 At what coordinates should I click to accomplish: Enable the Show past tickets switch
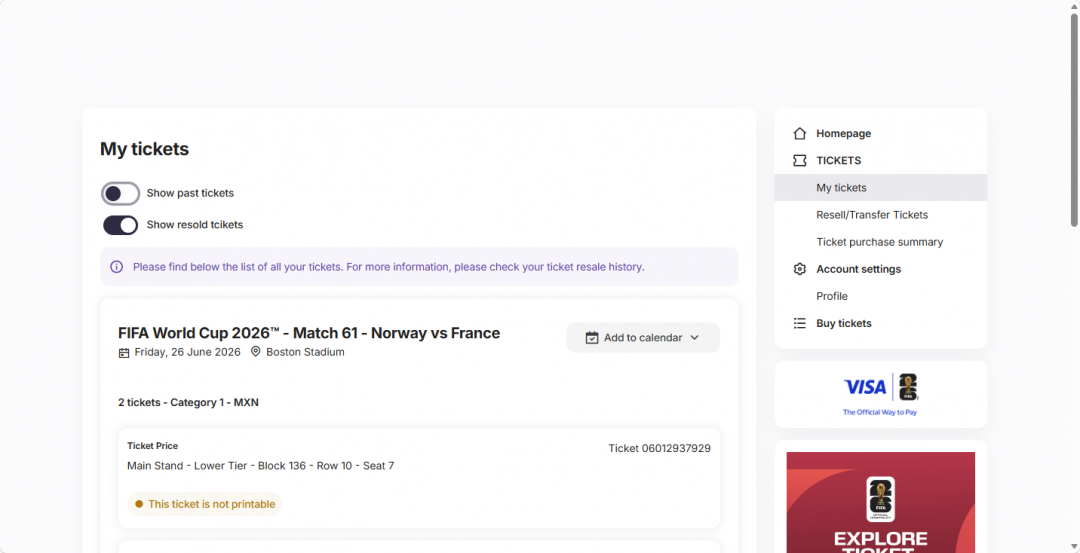click(x=121, y=194)
